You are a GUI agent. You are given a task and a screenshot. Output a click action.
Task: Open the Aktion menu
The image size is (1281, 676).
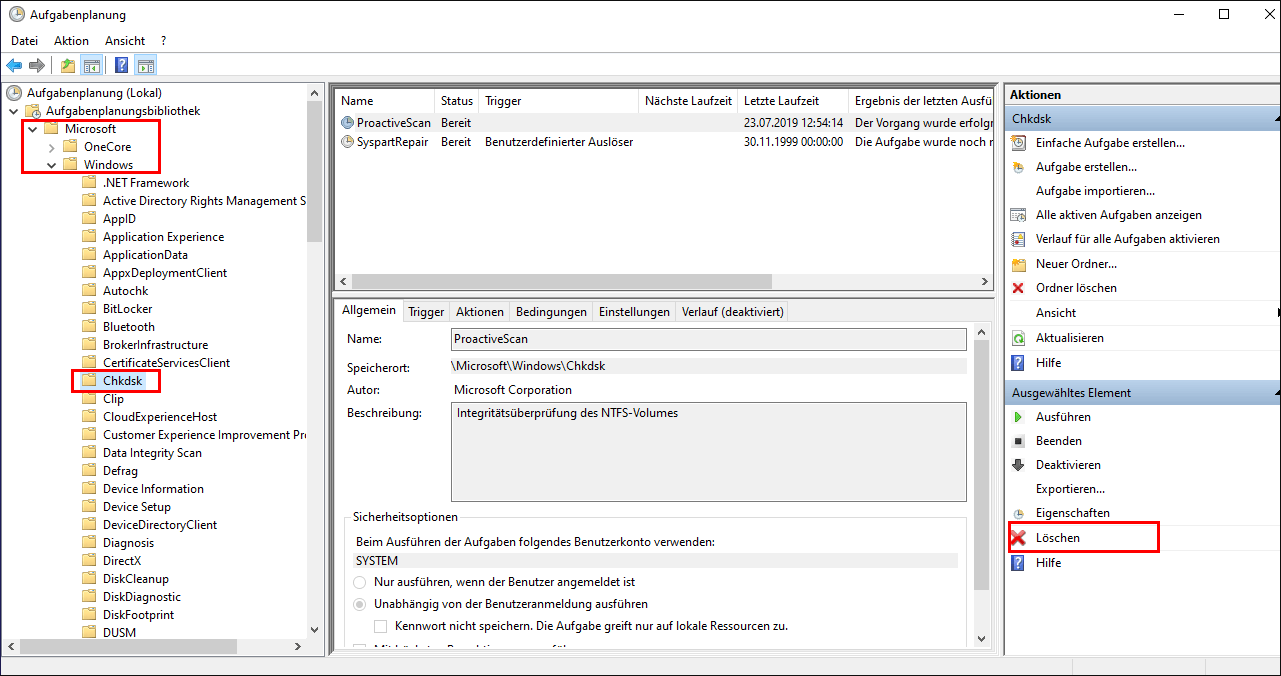pyautogui.click(x=70, y=40)
